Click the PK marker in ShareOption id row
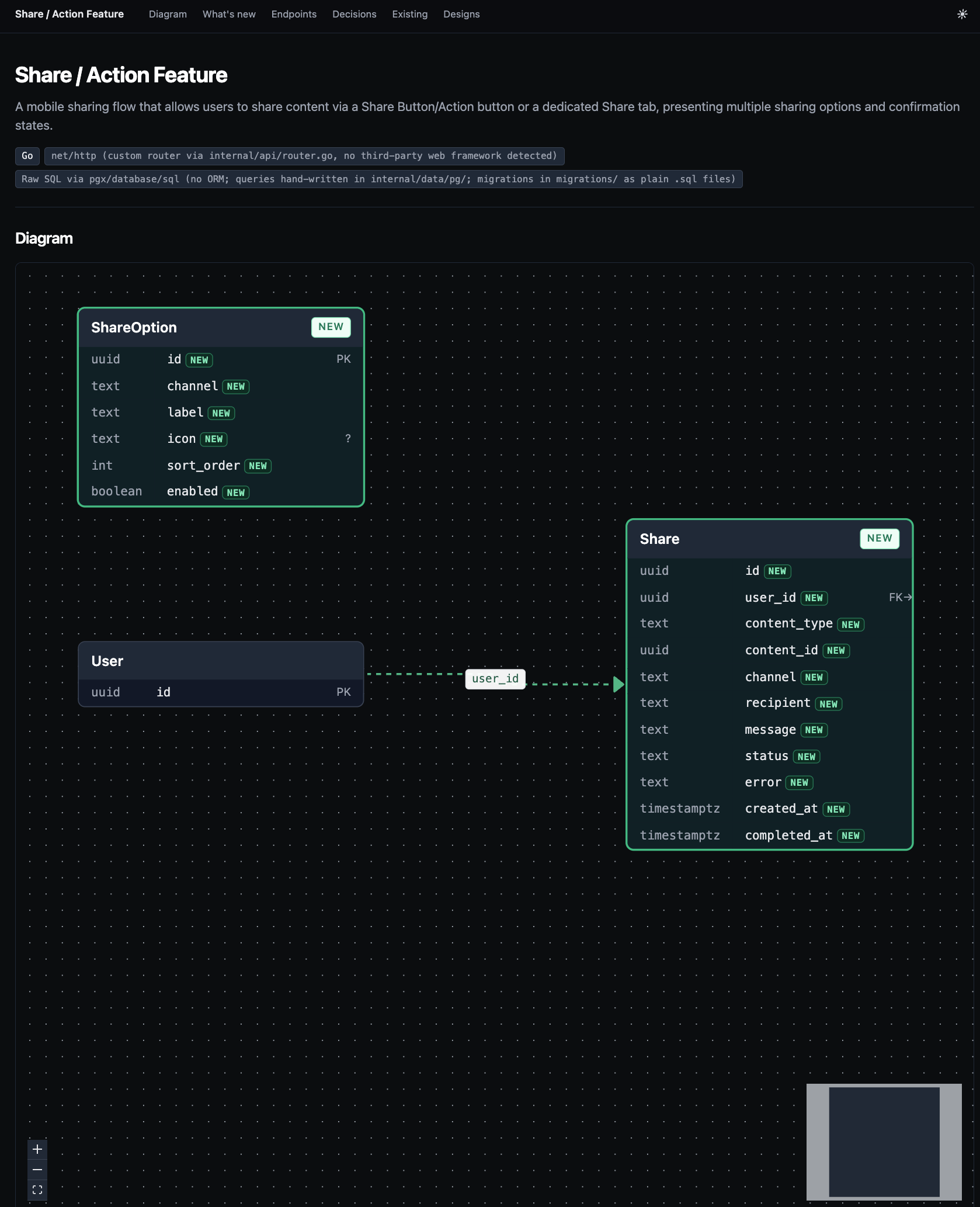Screen dimensions: 980x1207 point(343,359)
